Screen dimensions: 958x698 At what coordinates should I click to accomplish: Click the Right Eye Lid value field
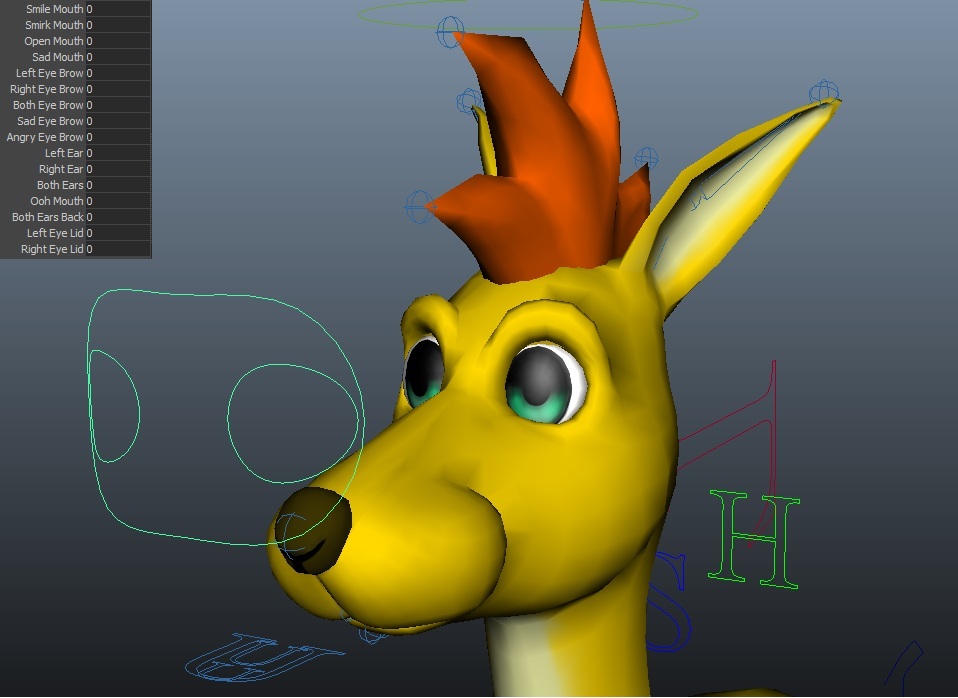[118, 249]
